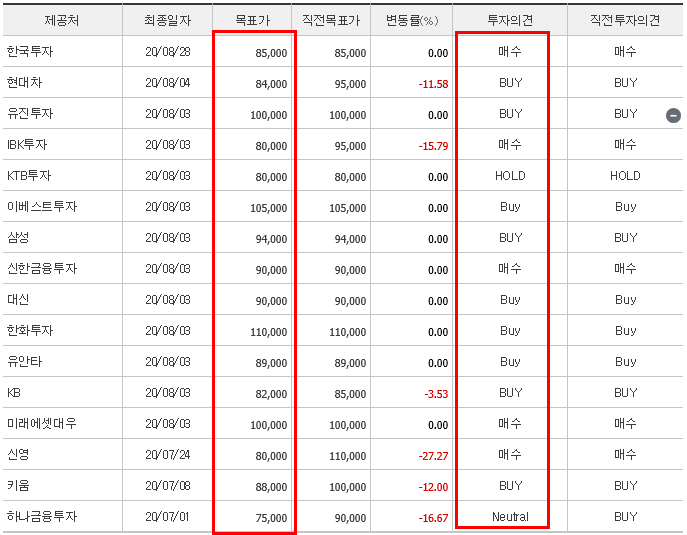Select the 유진투자 provider name
The height and width of the screenshot is (535, 687).
pyautogui.click(x=30, y=114)
